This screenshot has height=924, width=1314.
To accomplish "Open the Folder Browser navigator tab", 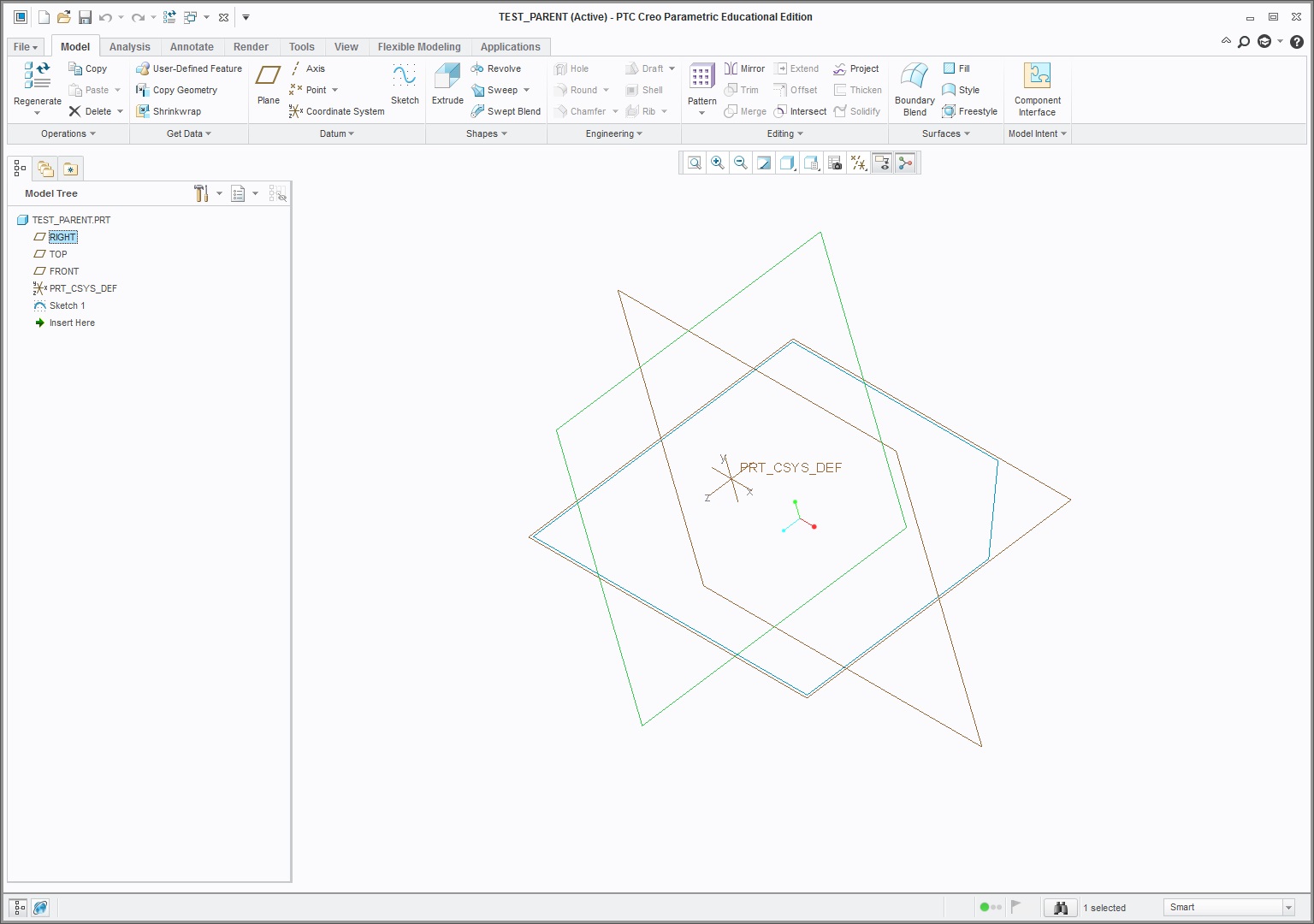I will click(x=45, y=169).
